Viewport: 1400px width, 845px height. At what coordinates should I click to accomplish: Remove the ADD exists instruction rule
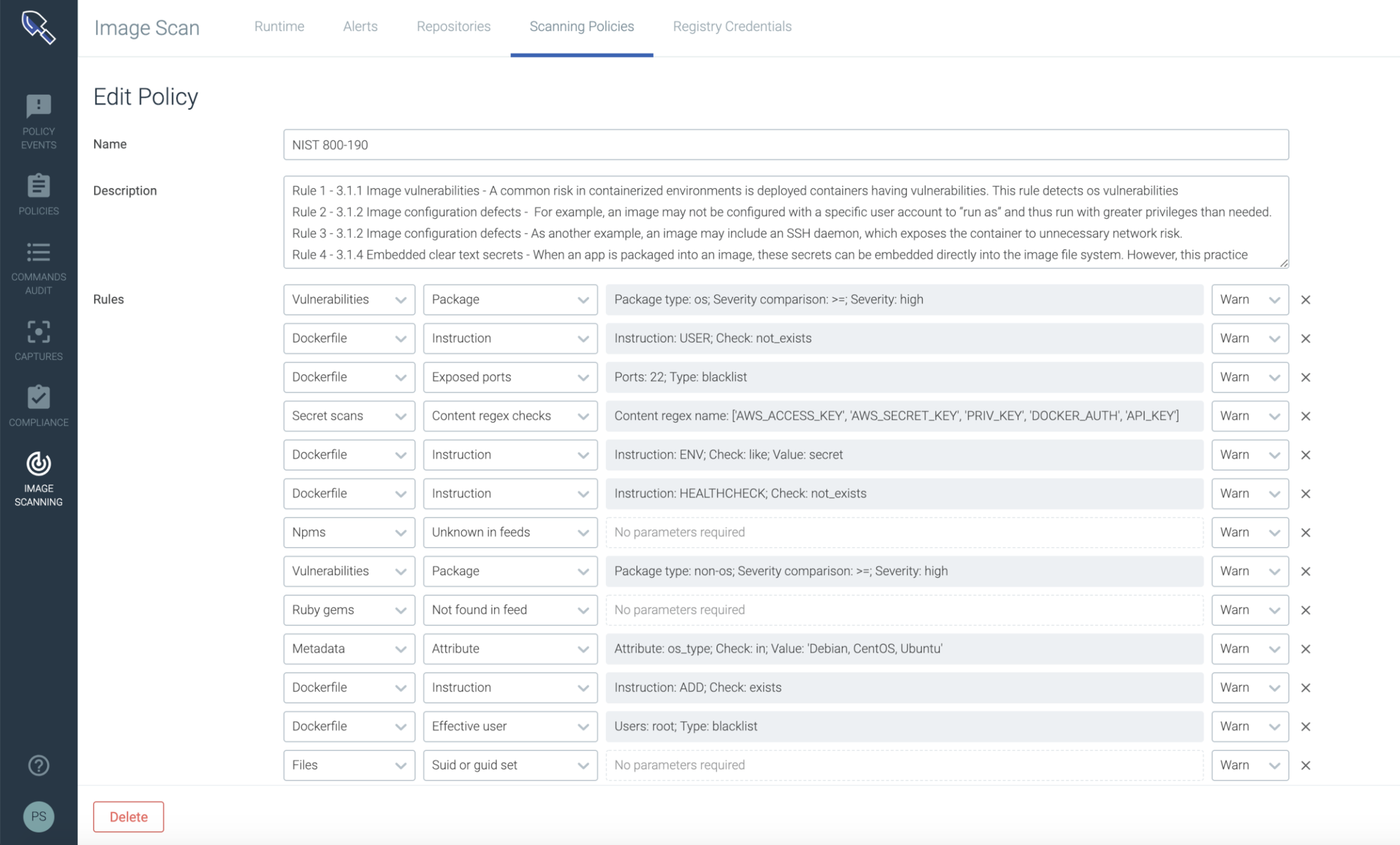(x=1306, y=688)
